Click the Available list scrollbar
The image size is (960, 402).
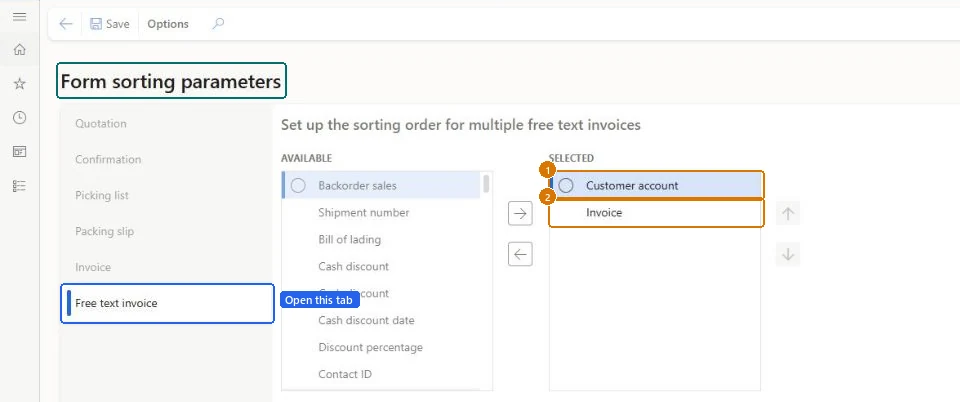coord(486,184)
